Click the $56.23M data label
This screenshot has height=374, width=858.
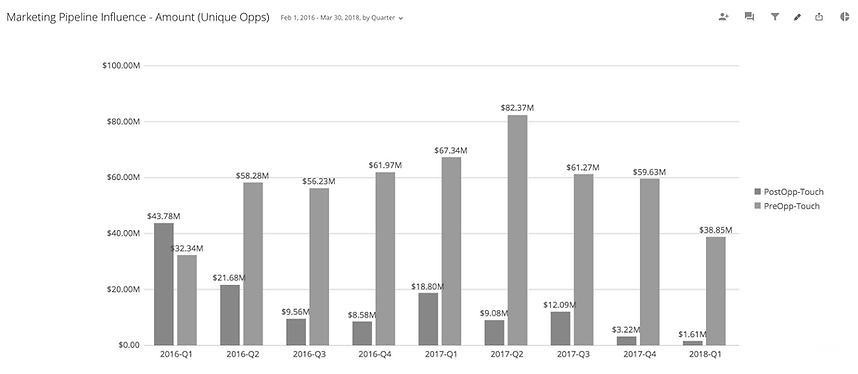pyautogui.click(x=319, y=181)
